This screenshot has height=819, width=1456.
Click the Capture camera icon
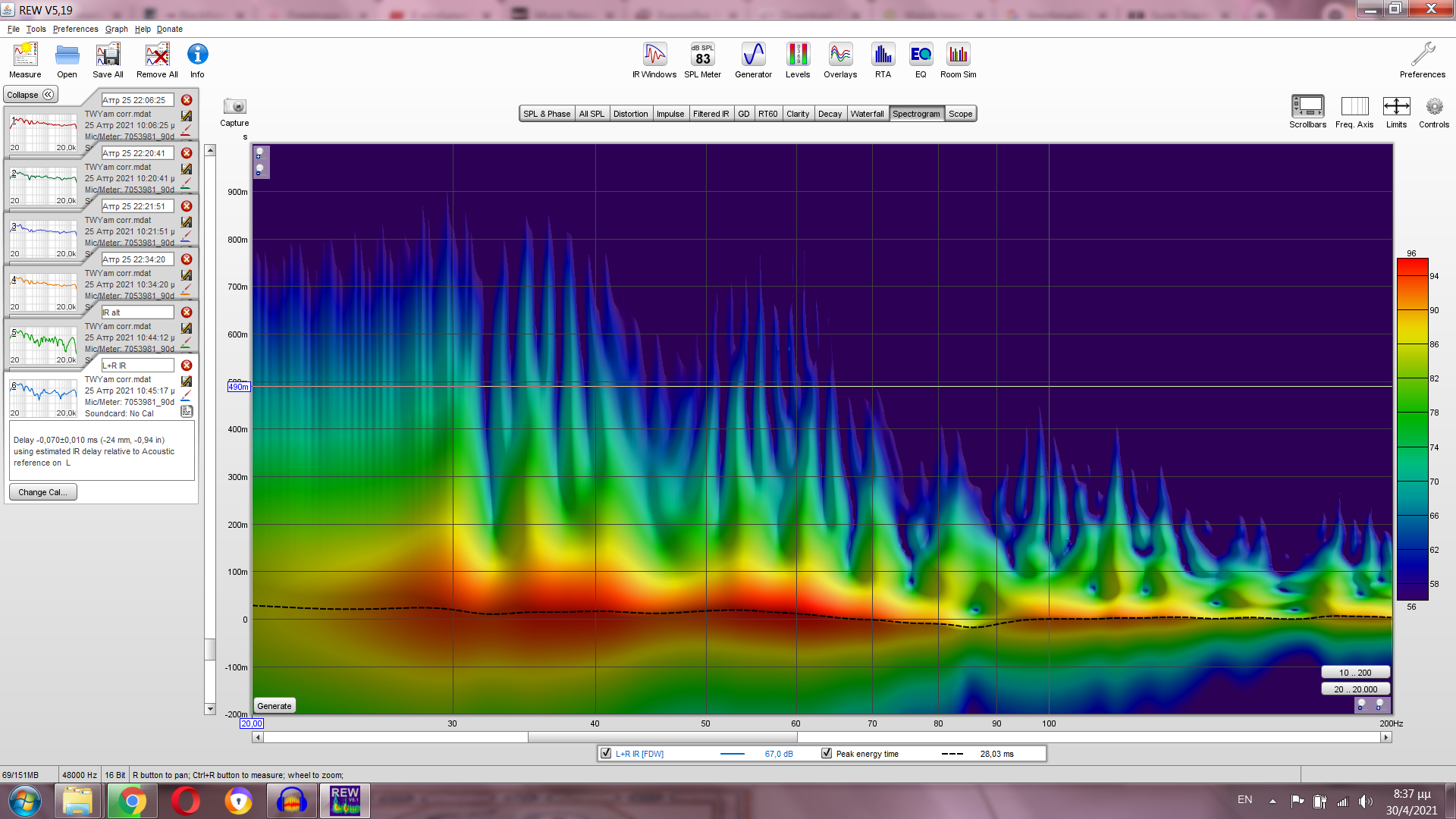click(x=234, y=107)
